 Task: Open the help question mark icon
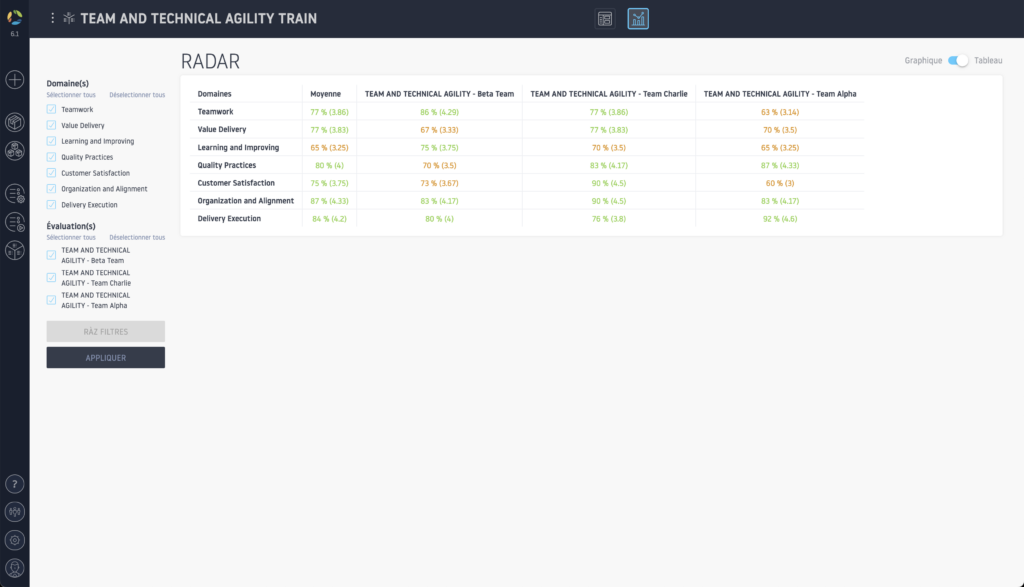point(15,484)
